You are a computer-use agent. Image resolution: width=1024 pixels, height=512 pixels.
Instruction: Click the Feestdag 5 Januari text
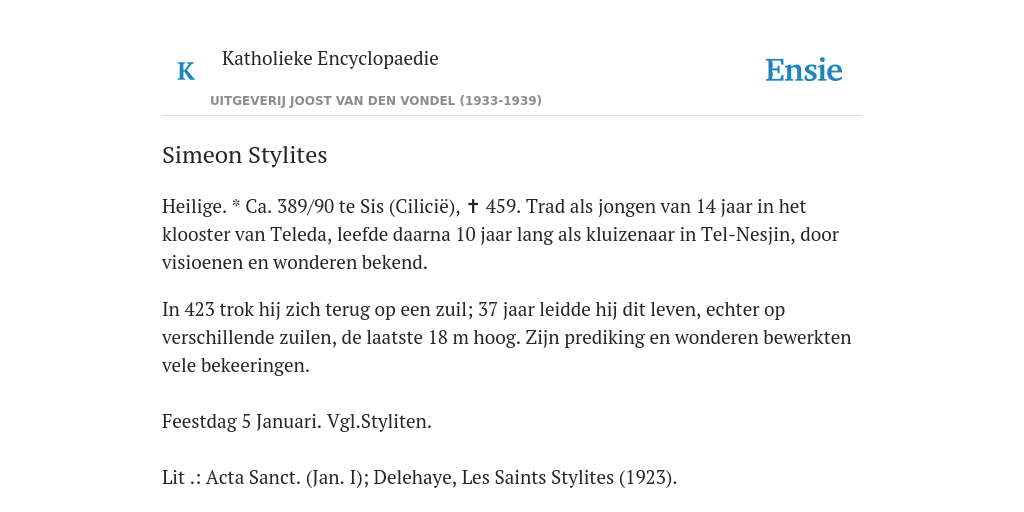tap(242, 421)
